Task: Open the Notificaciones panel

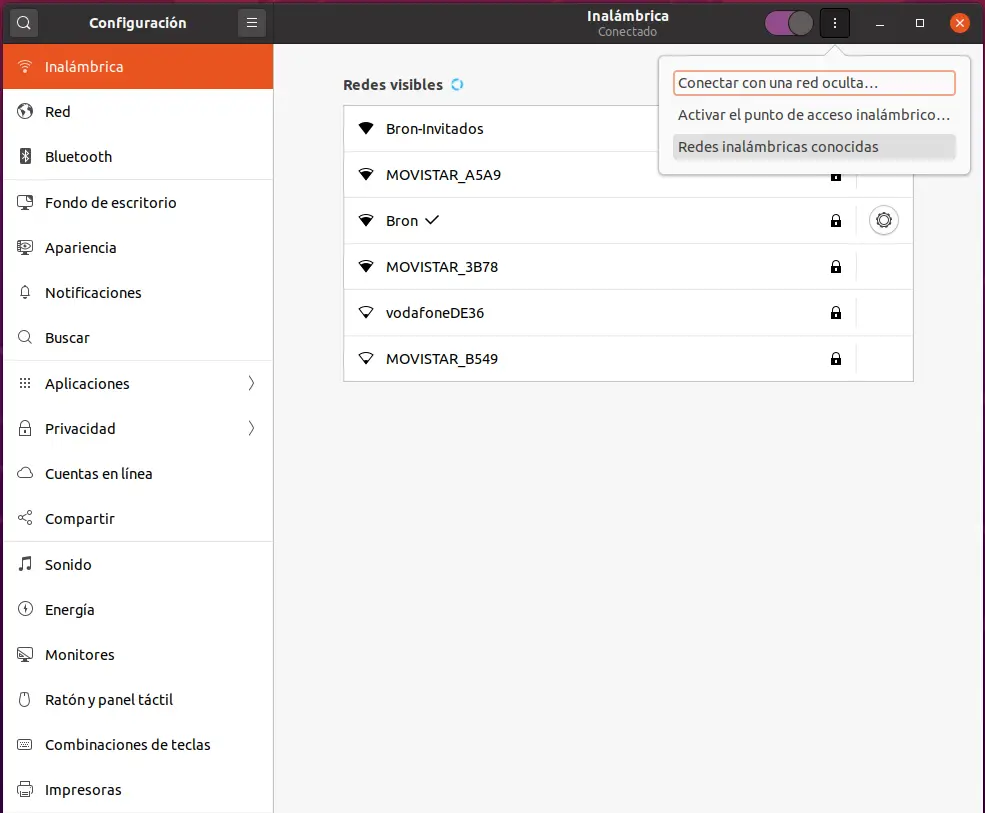Action: (138, 293)
